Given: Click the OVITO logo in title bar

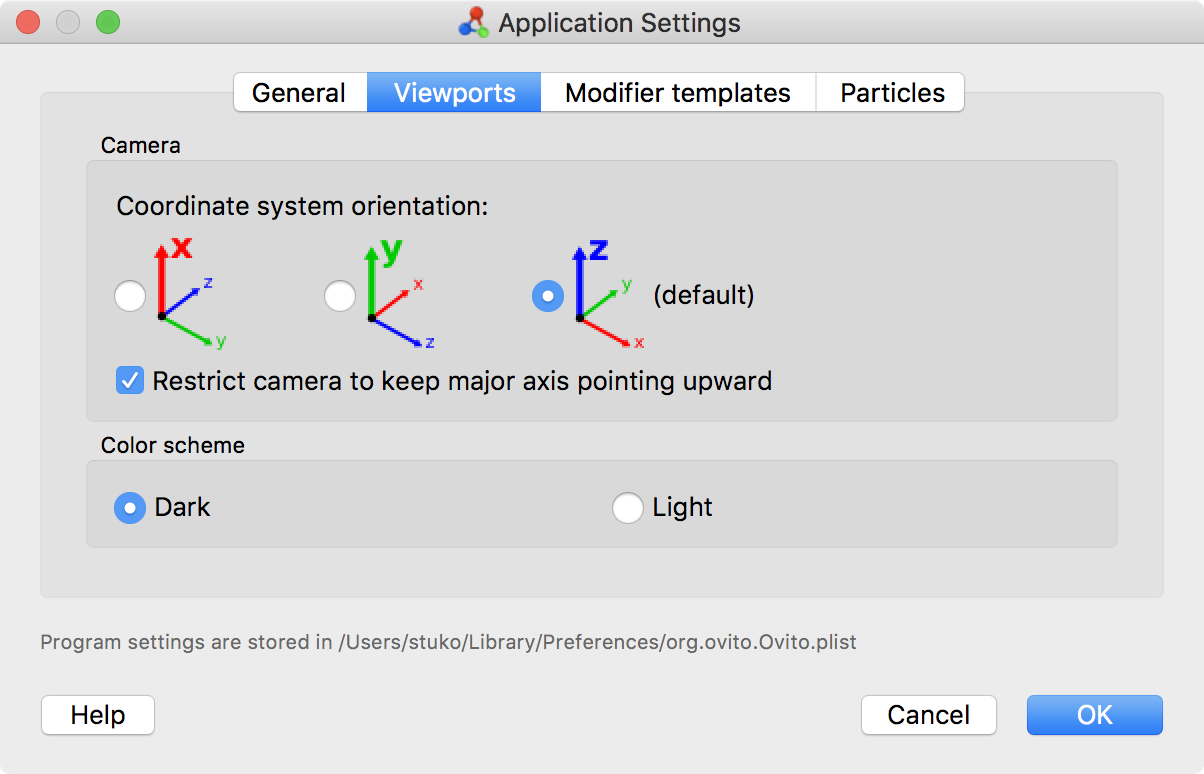Looking at the screenshot, I should coord(473,22).
